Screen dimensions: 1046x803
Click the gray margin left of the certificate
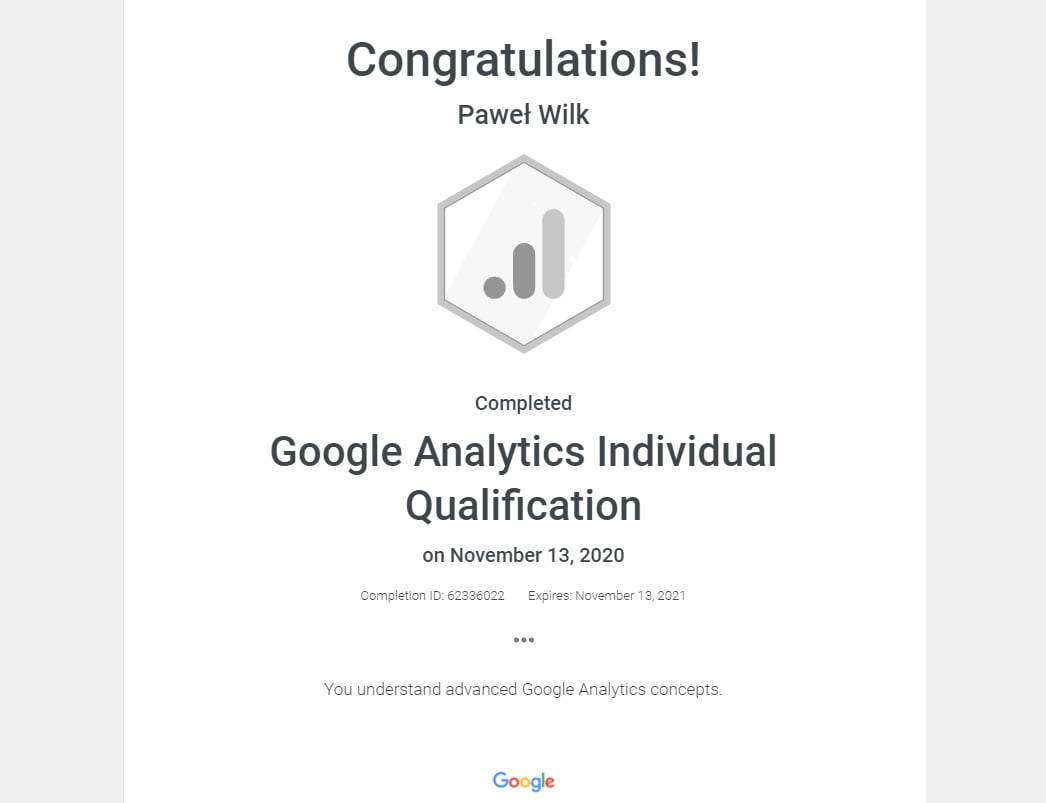point(60,400)
